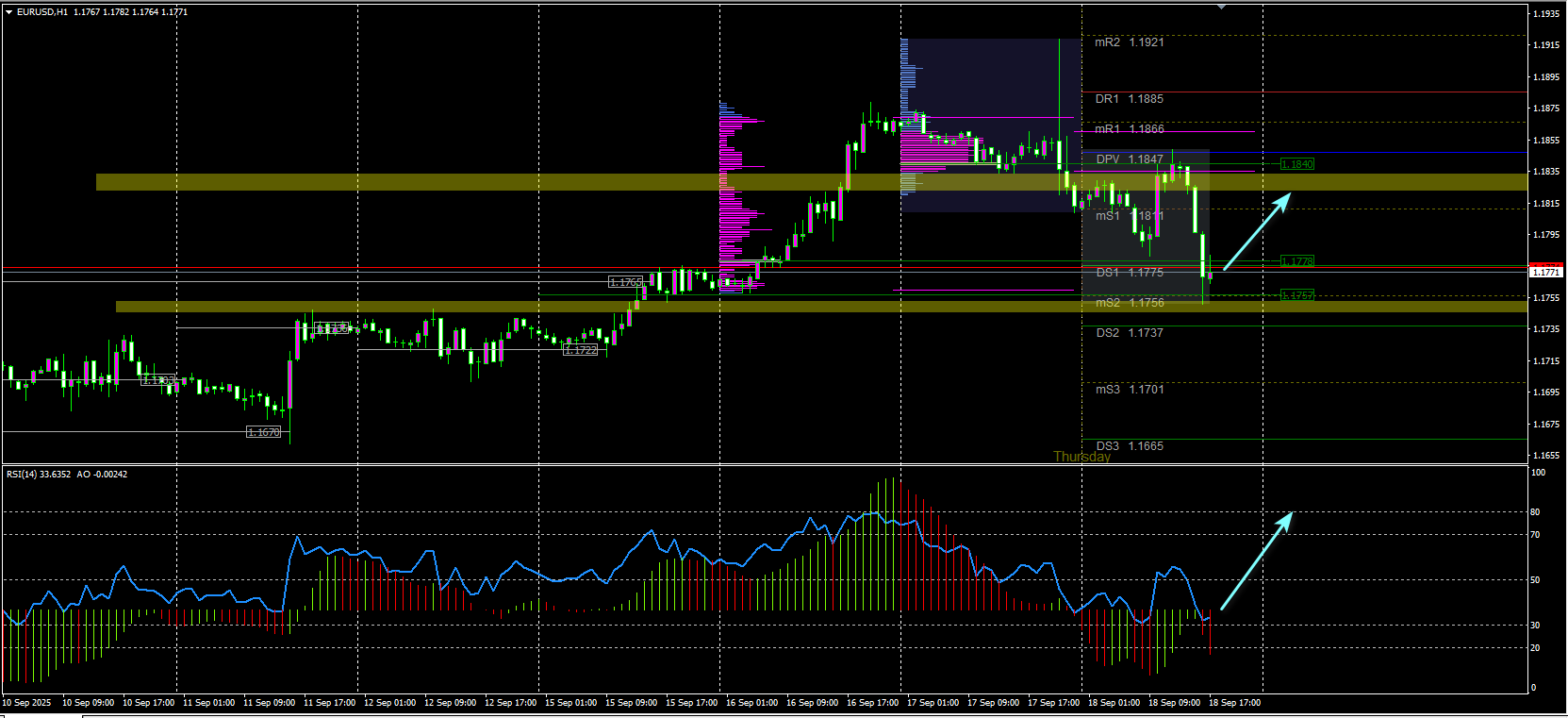This screenshot has height=718, width=1568.
Task: Click the mR1 1.1866 pivot label
Action: point(1130,129)
